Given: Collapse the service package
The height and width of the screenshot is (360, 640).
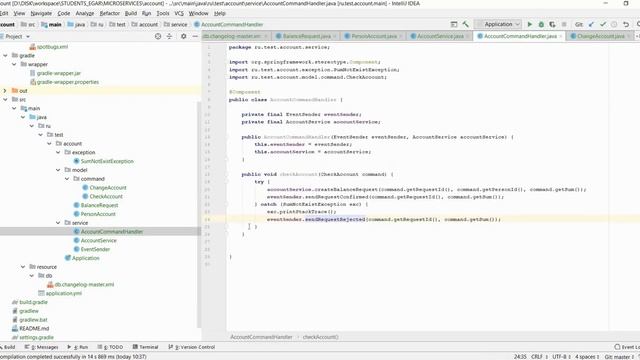Looking at the screenshot, I should point(58,223).
